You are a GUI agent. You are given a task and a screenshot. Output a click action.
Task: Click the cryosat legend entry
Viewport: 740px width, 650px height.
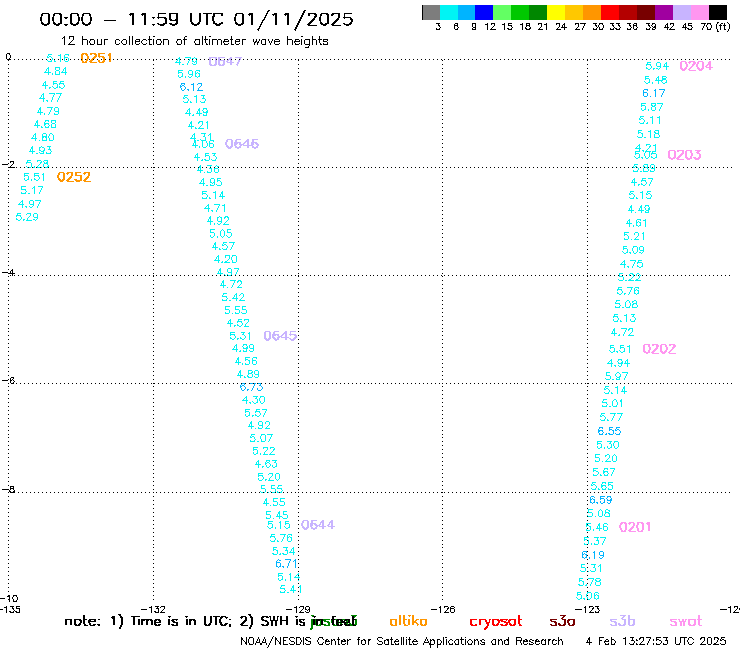(496, 621)
